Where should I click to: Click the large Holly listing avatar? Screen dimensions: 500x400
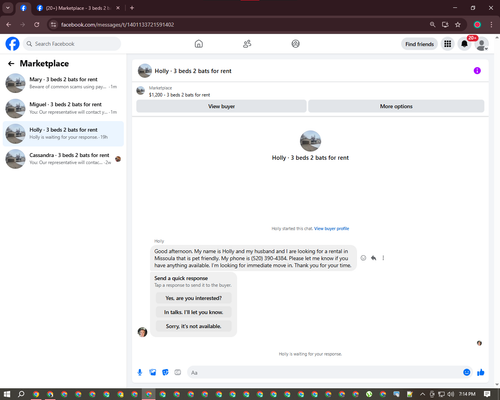[310, 141]
